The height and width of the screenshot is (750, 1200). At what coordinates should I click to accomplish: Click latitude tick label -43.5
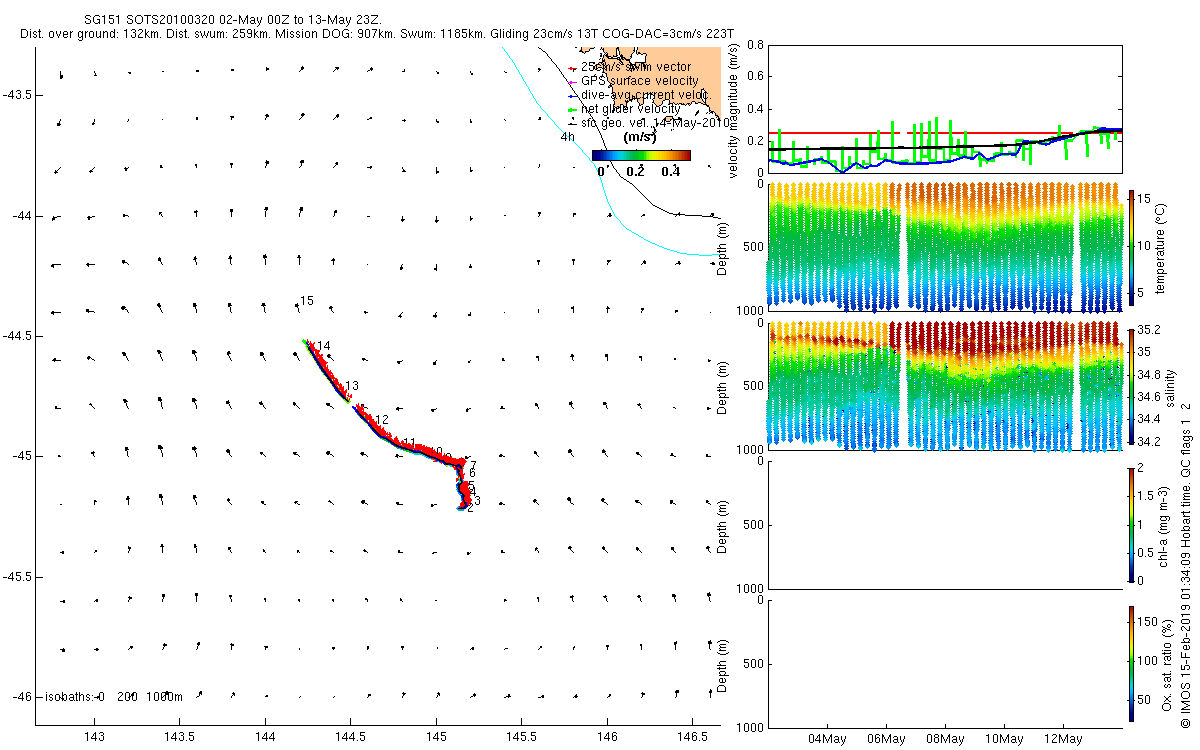coord(18,95)
